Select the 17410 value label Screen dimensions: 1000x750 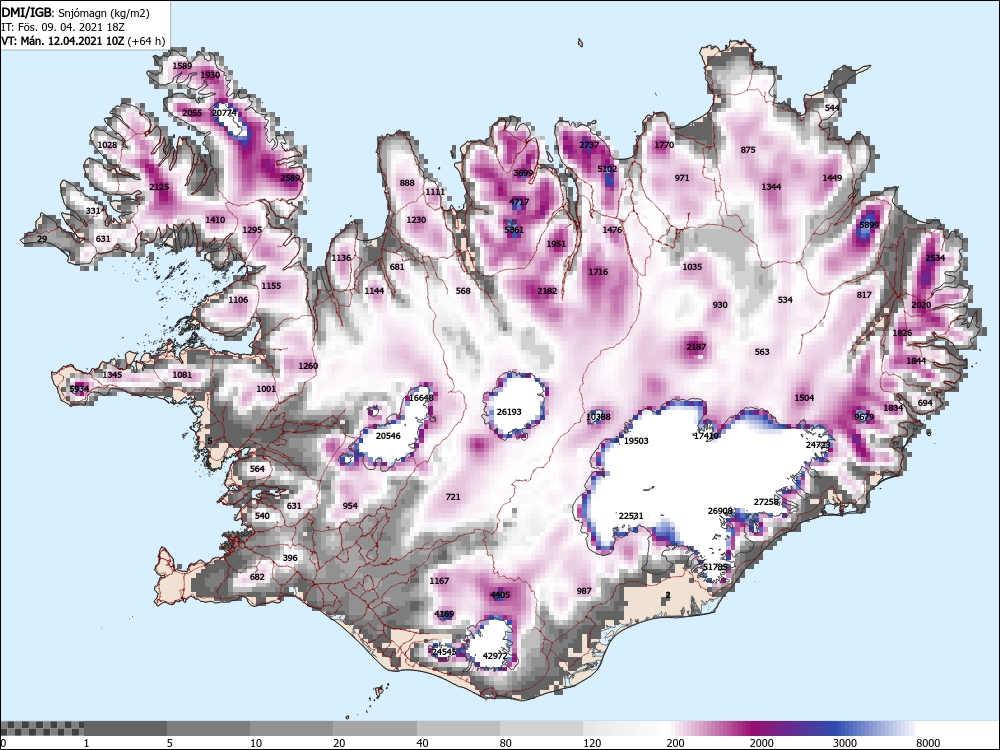point(706,436)
